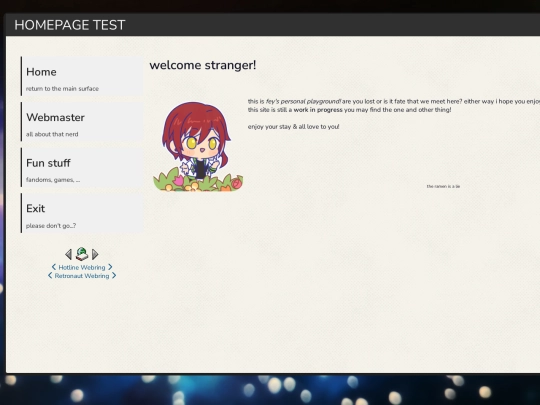
Task: Open the Retronaut Webring link
Action: tap(82, 276)
